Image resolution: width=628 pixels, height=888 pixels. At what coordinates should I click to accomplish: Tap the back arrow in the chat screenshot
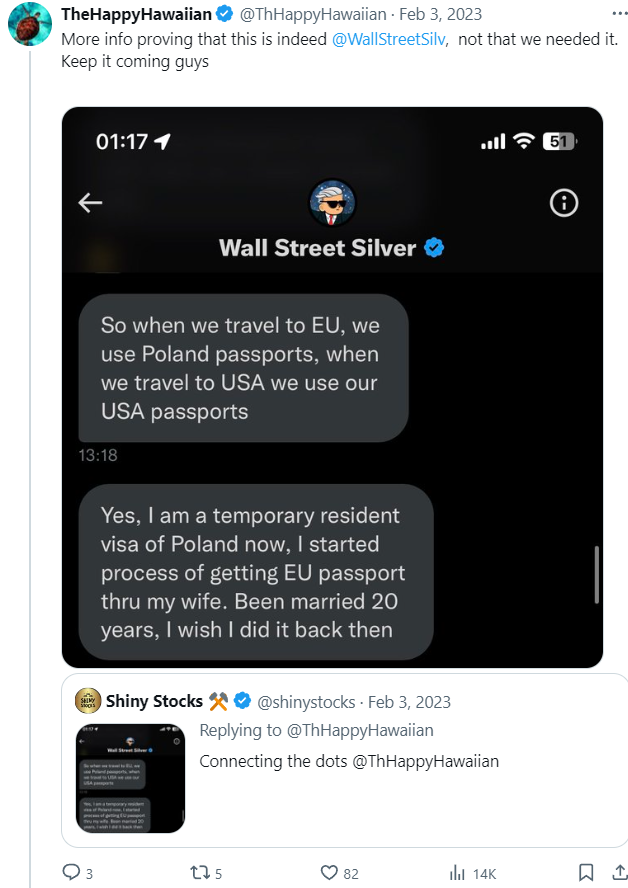(x=91, y=203)
